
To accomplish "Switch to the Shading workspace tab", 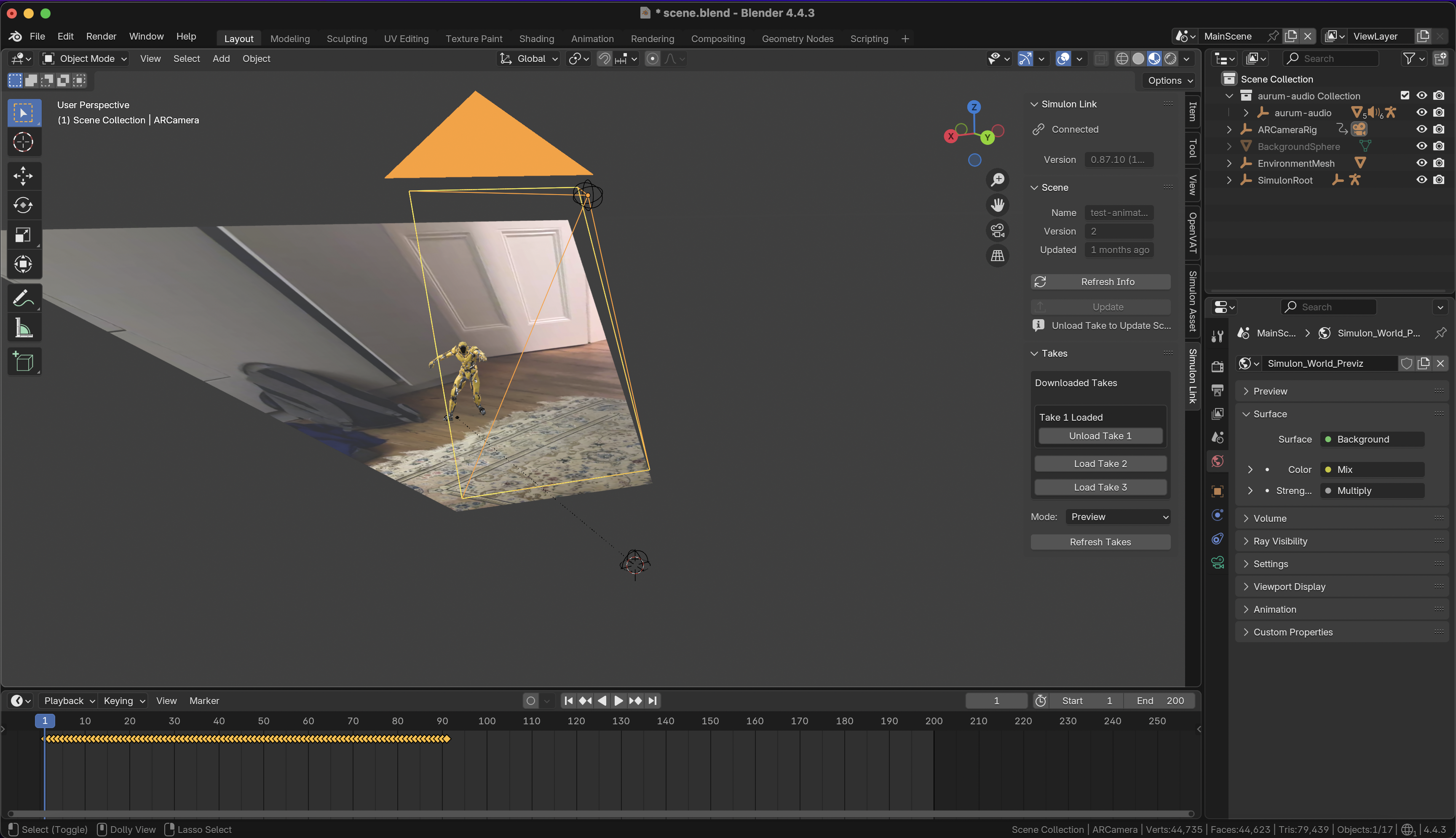I will coord(536,39).
